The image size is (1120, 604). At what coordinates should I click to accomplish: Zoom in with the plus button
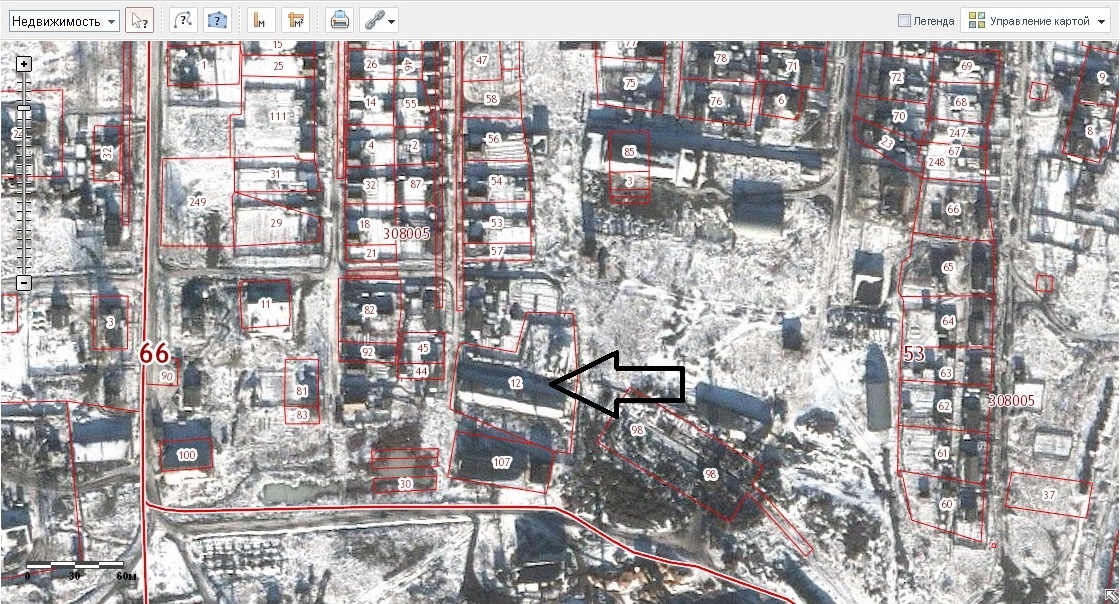point(24,64)
